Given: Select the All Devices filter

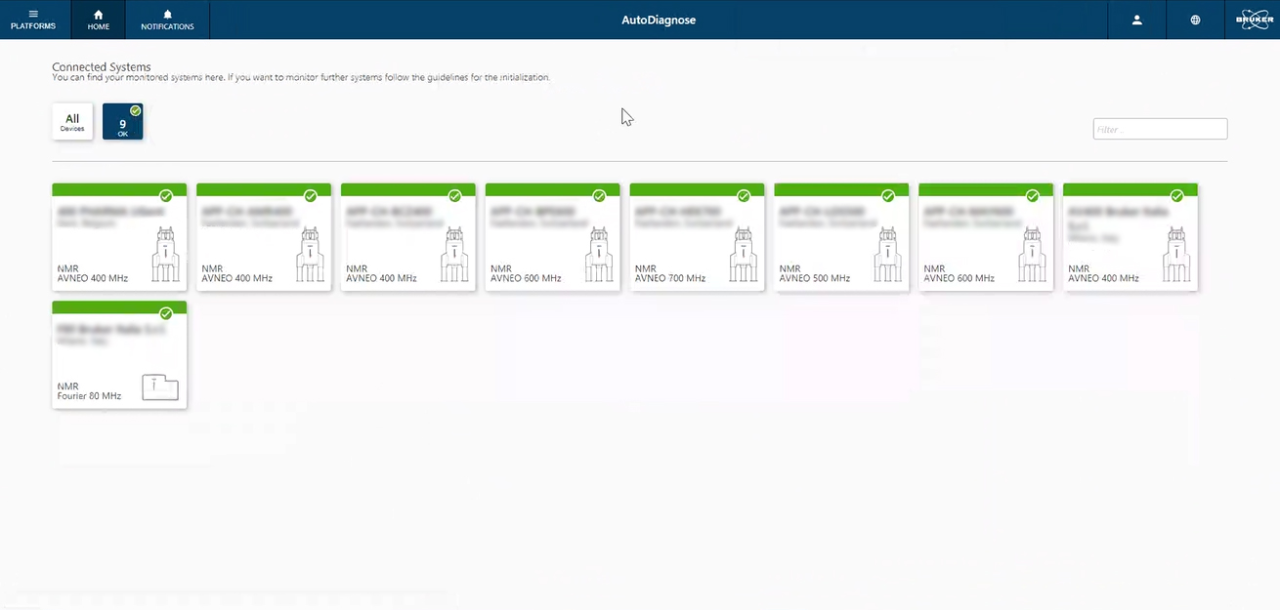Looking at the screenshot, I should tap(72, 122).
